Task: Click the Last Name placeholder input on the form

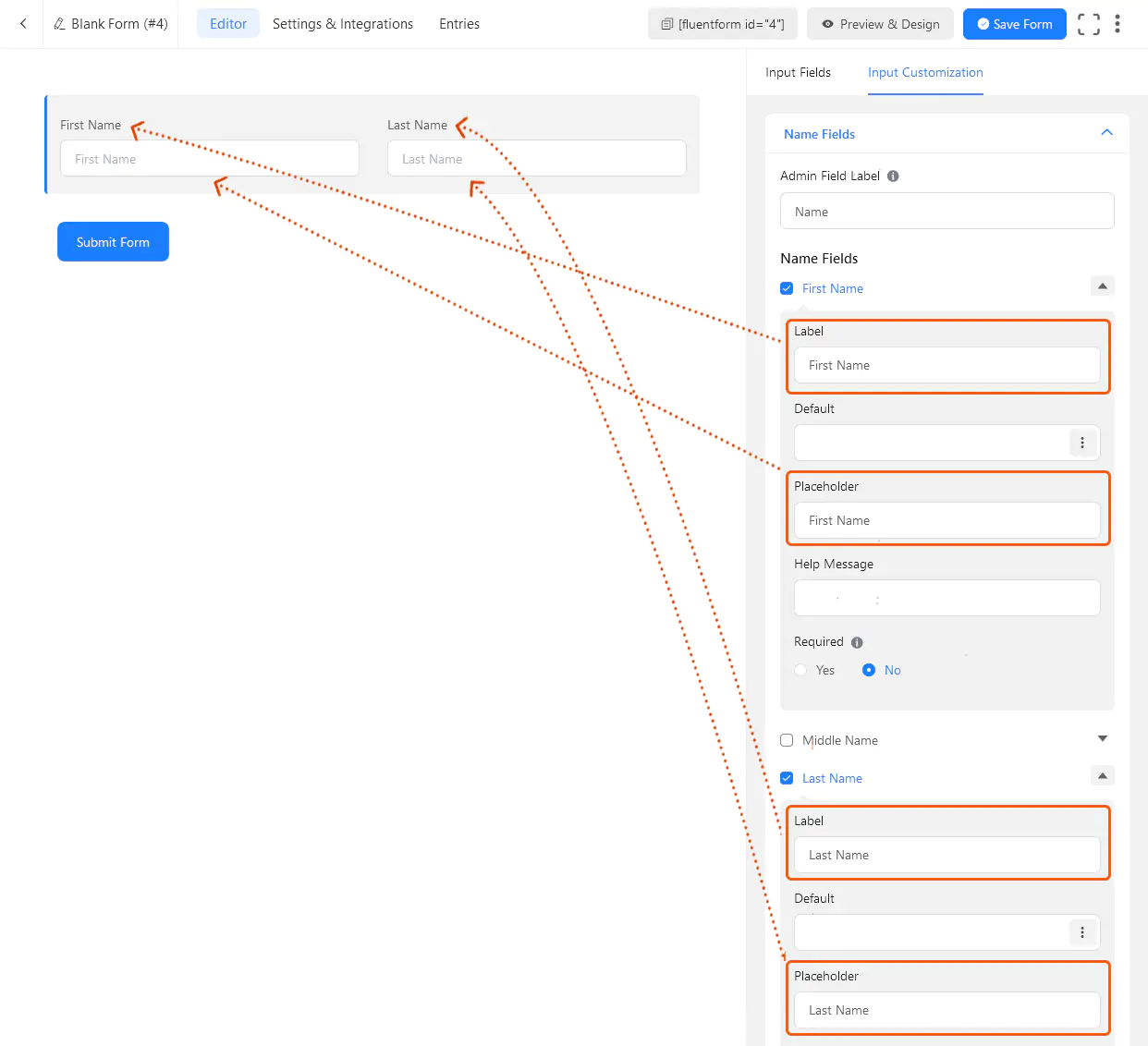Action: tap(536, 158)
